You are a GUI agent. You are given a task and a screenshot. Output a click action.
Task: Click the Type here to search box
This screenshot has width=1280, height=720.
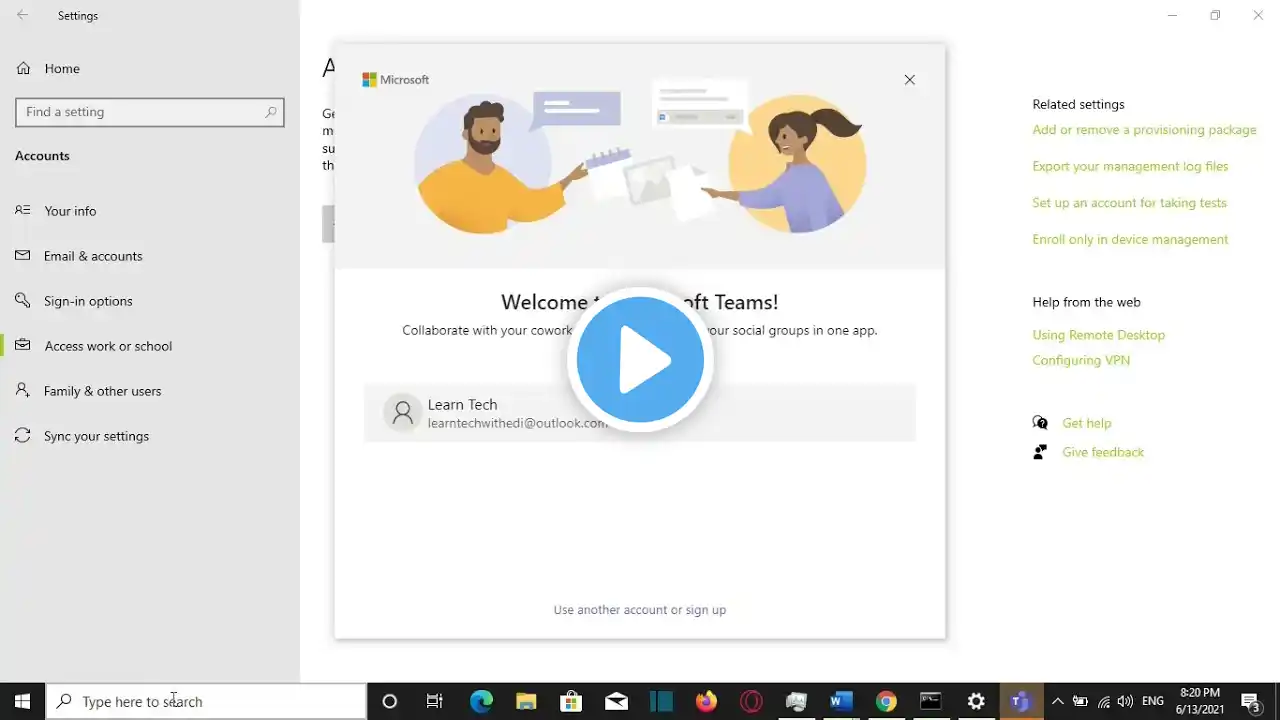[x=206, y=701]
